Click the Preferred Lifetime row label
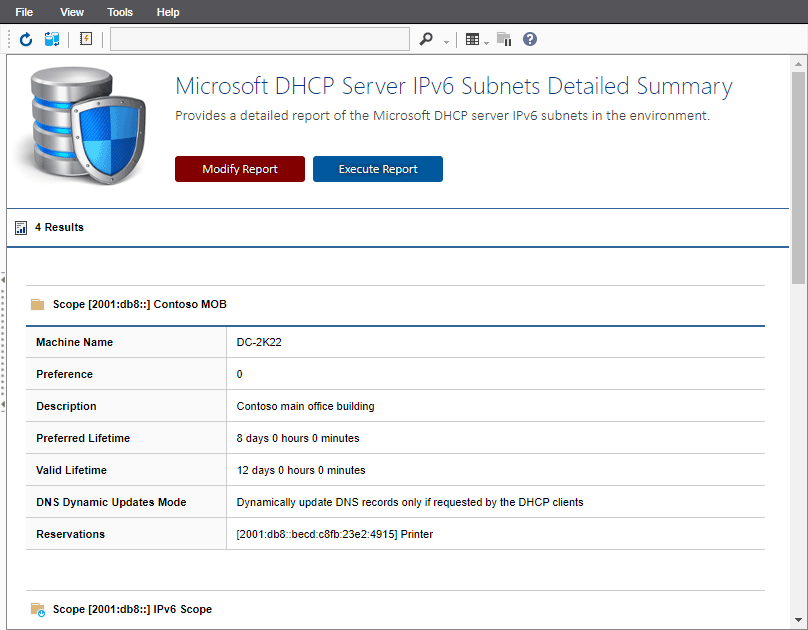The width and height of the screenshot is (808, 630). [83, 438]
